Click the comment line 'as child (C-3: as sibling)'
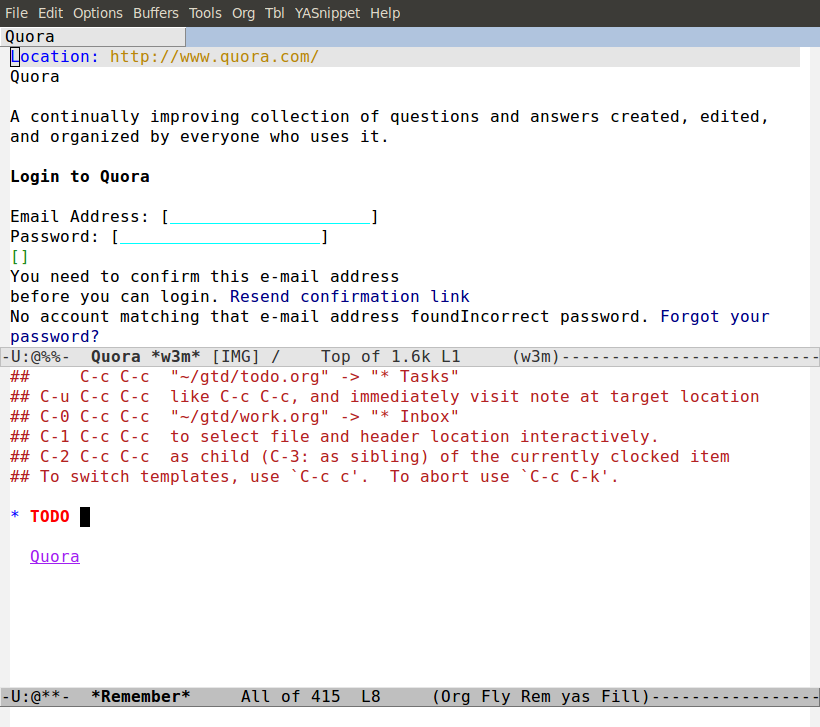The height and width of the screenshot is (727, 820). click(x=370, y=457)
